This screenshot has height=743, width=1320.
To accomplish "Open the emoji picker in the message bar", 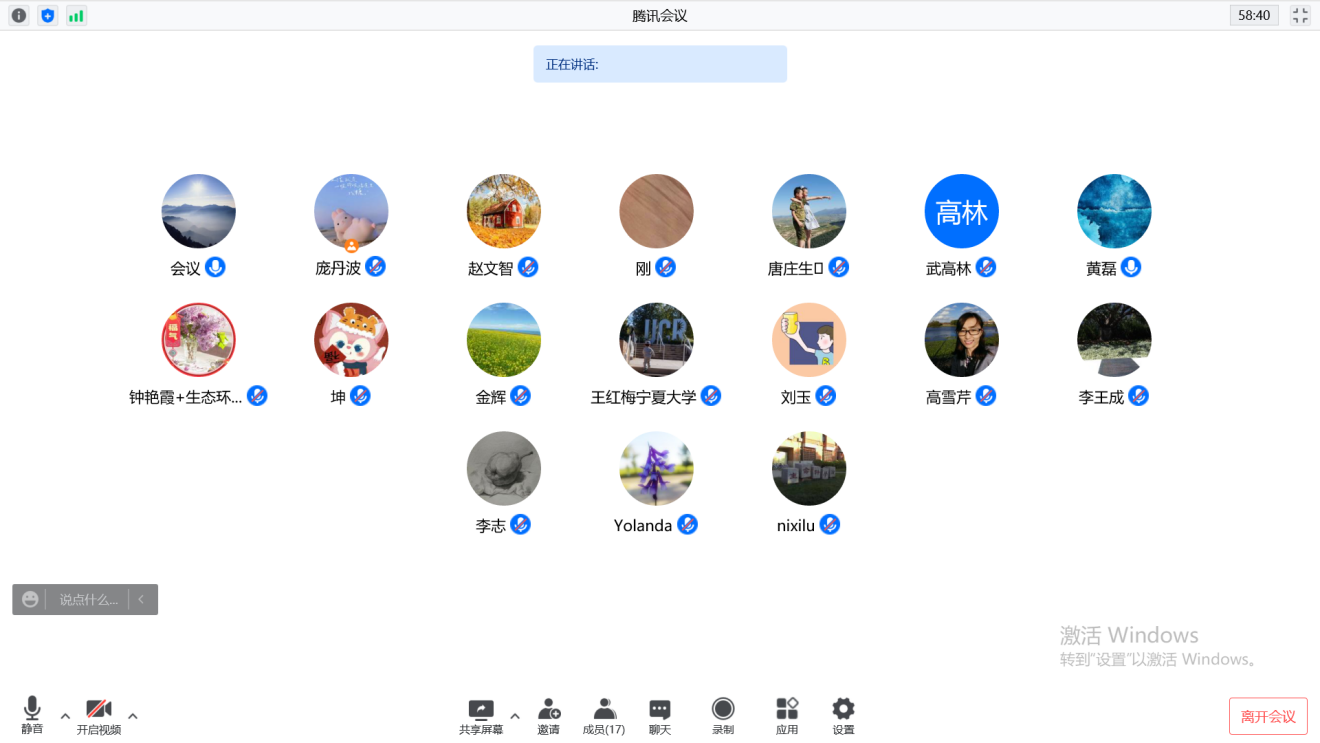I will coord(30,599).
